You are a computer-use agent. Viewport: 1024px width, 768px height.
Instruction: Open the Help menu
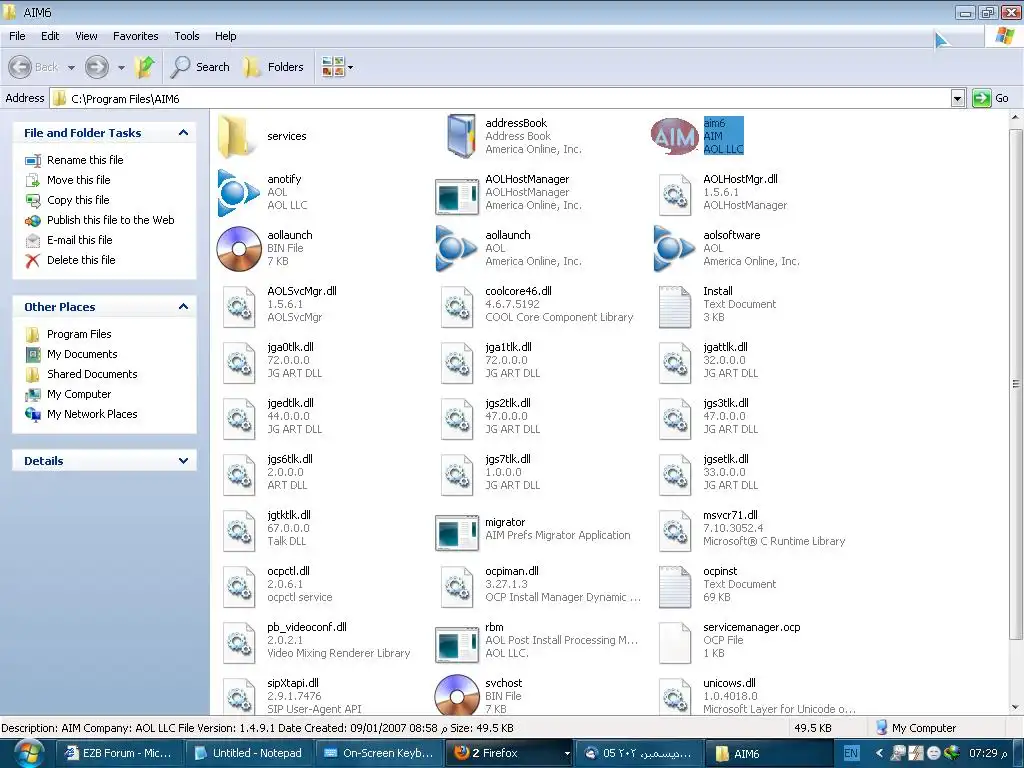[225, 36]
